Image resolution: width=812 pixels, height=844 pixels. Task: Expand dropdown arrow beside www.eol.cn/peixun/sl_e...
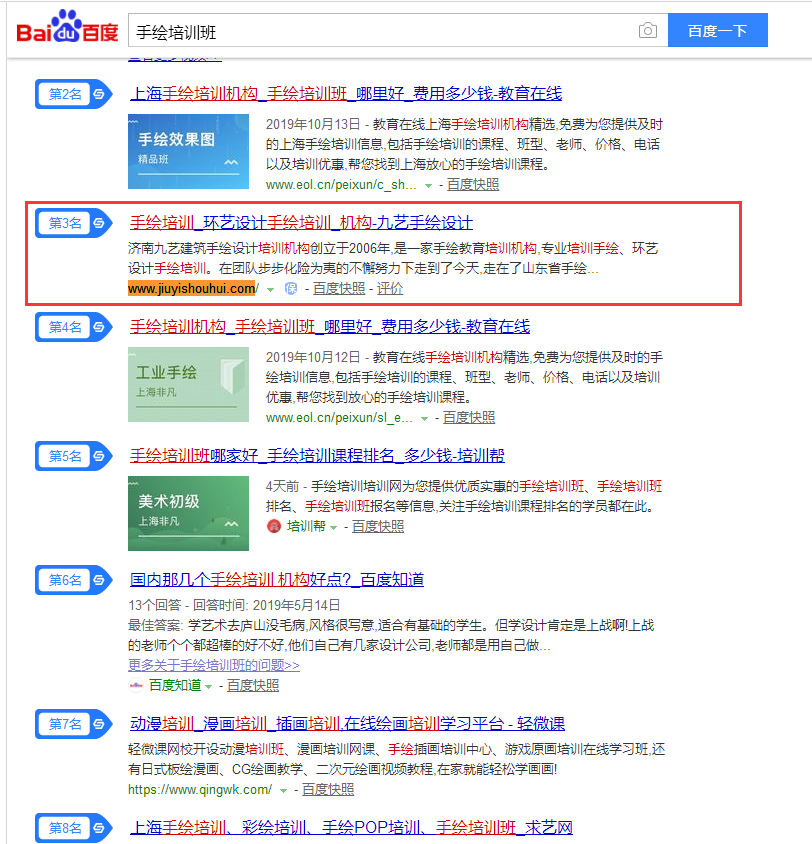click(425, 419)
